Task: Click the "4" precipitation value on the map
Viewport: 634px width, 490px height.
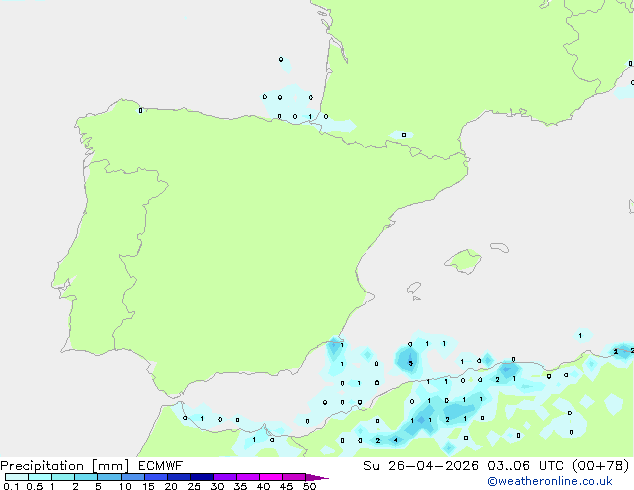Action: (395, 440)
